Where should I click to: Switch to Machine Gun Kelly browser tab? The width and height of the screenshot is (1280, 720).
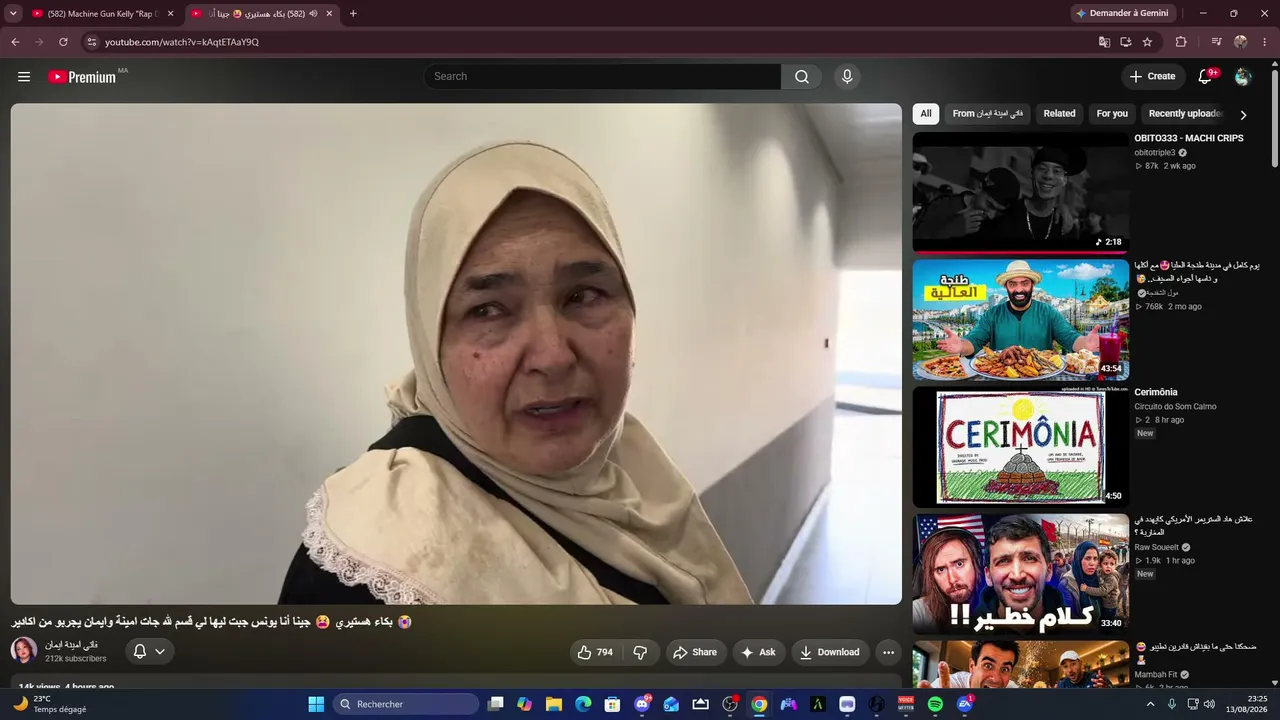(x=102, y=14)
